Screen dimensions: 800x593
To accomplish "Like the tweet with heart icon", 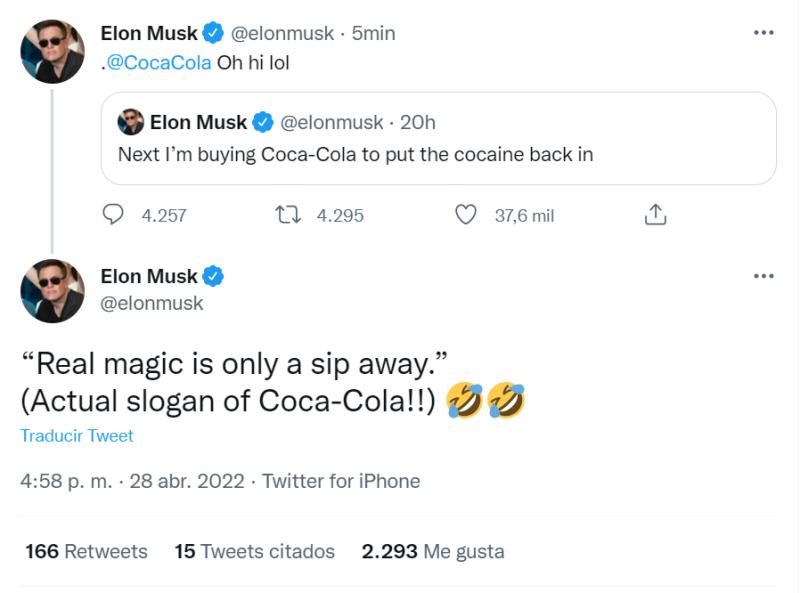I will click(465, 214).
